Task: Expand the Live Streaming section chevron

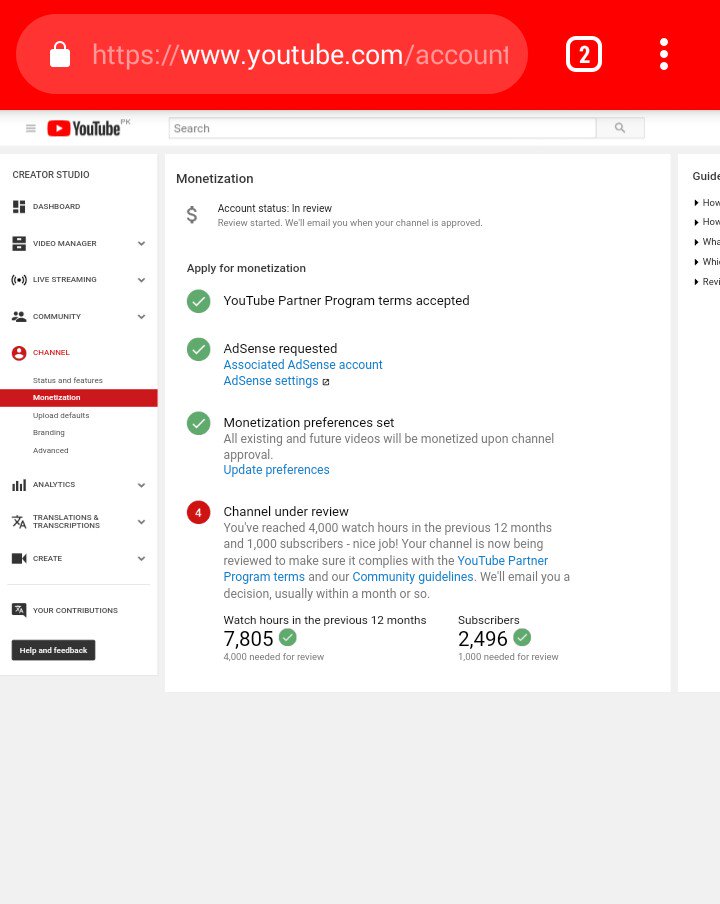Action: [141, 280]
